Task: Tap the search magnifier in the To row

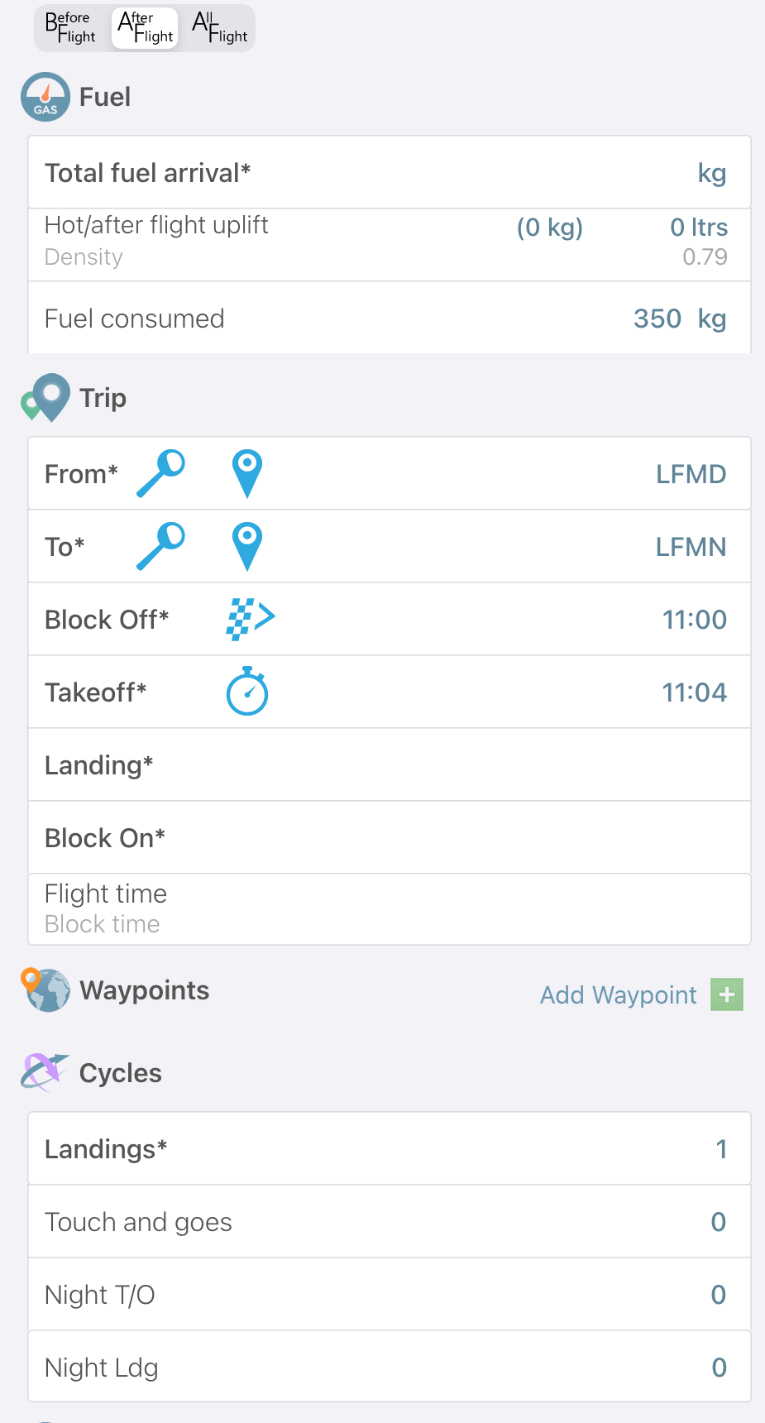Action: point(161,547)
